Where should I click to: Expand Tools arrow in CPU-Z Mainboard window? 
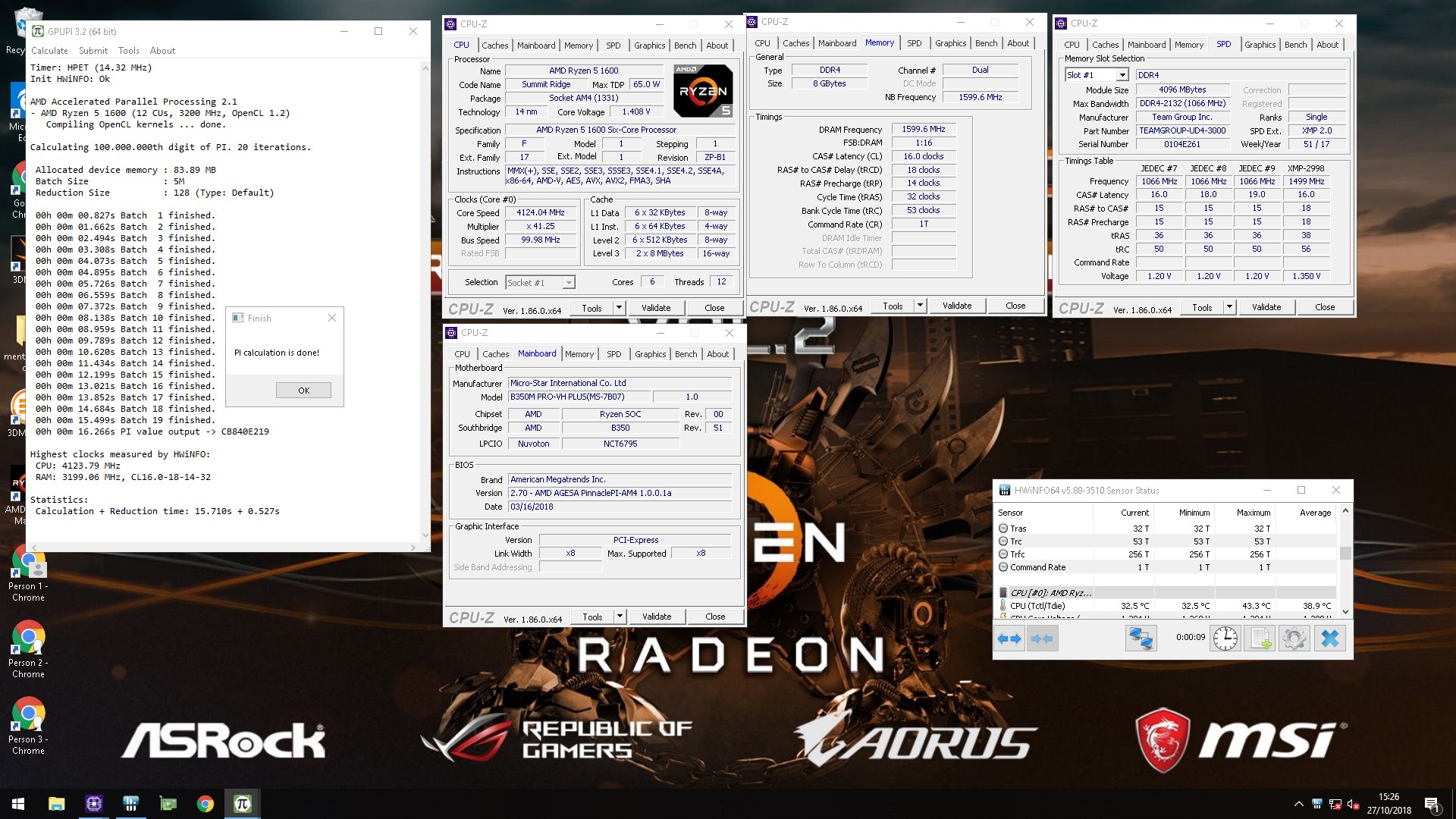(x=620, y=617)
